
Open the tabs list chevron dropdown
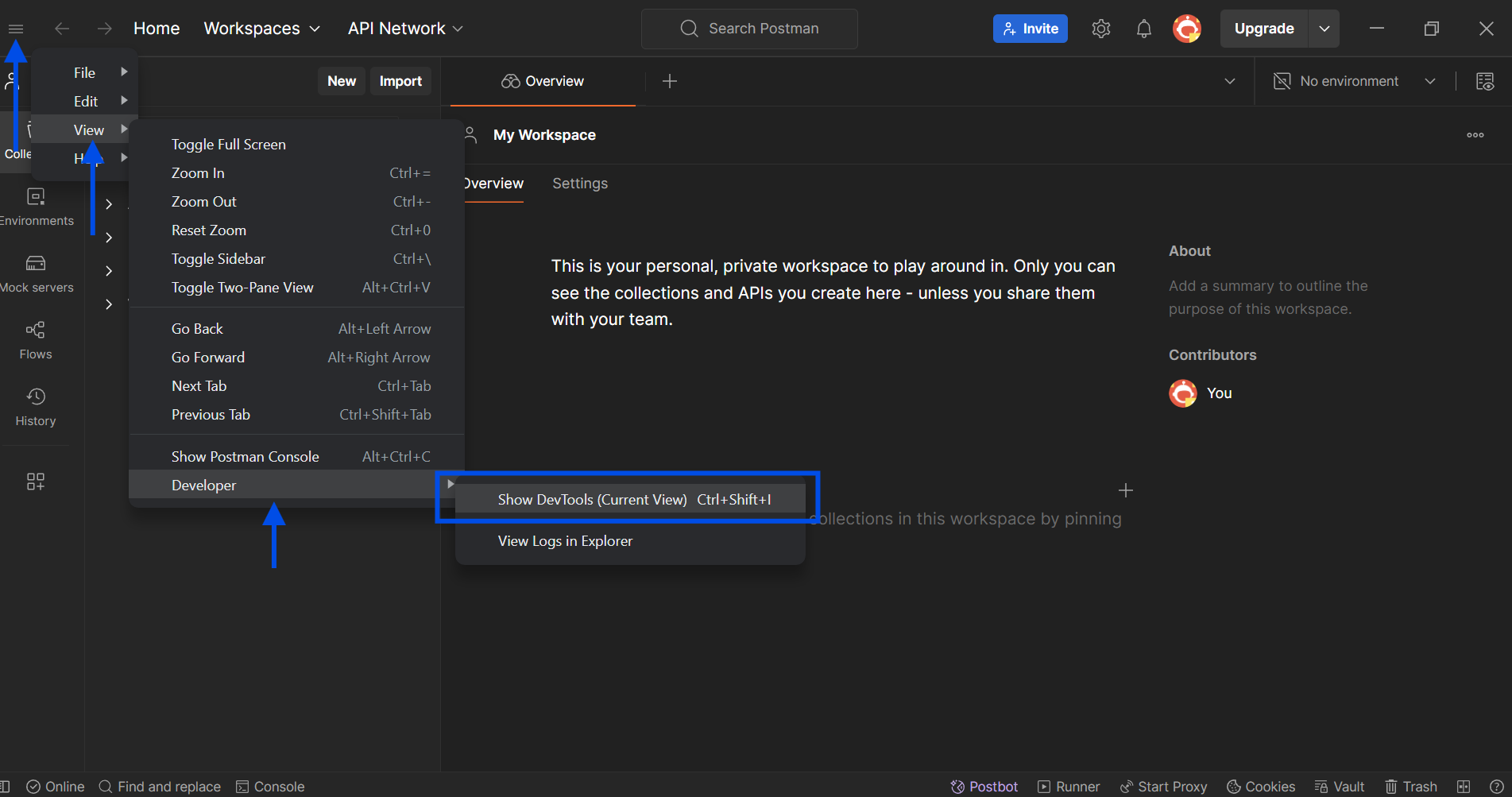[x=1230, y=81]
